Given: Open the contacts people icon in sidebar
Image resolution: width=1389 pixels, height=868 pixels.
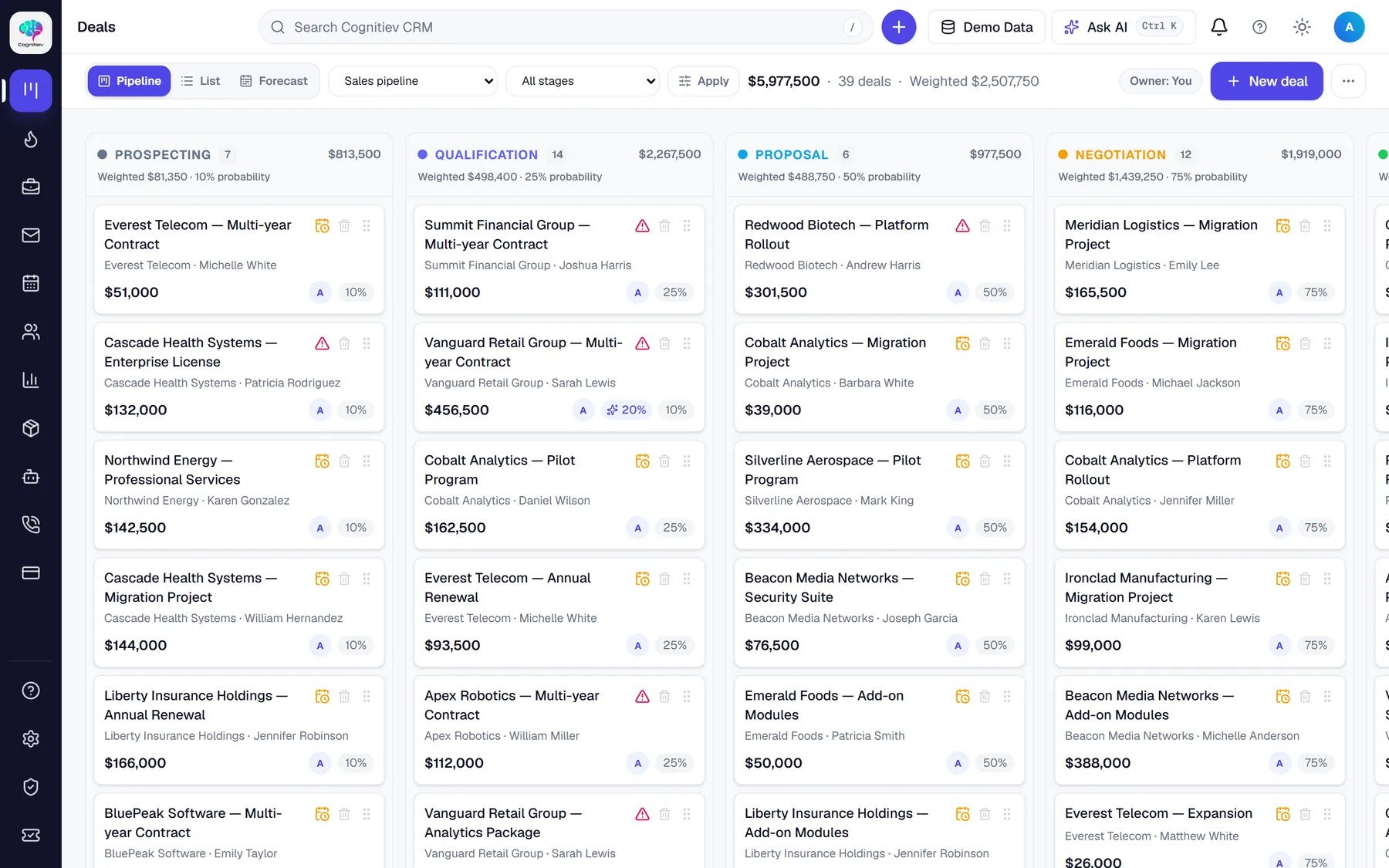Looking at the screenshot, I should point(31,332).
